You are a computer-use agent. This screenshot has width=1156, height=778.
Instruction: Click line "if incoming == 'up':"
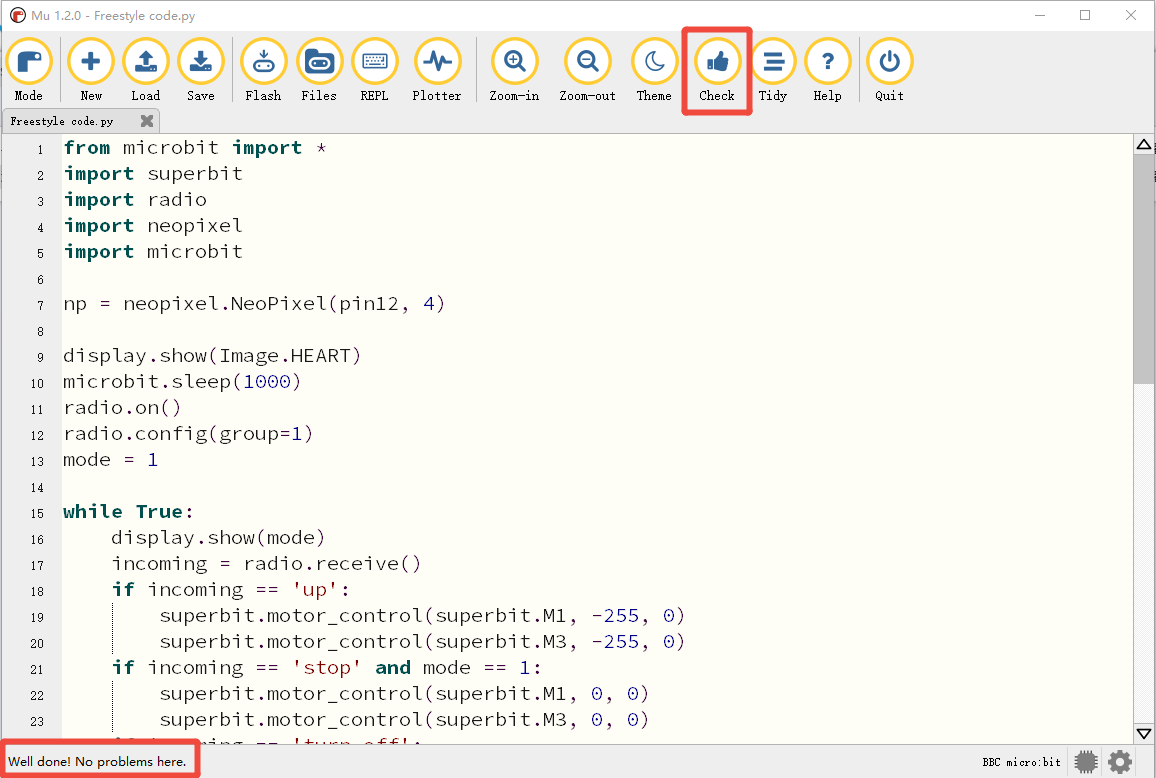(231, 590)
